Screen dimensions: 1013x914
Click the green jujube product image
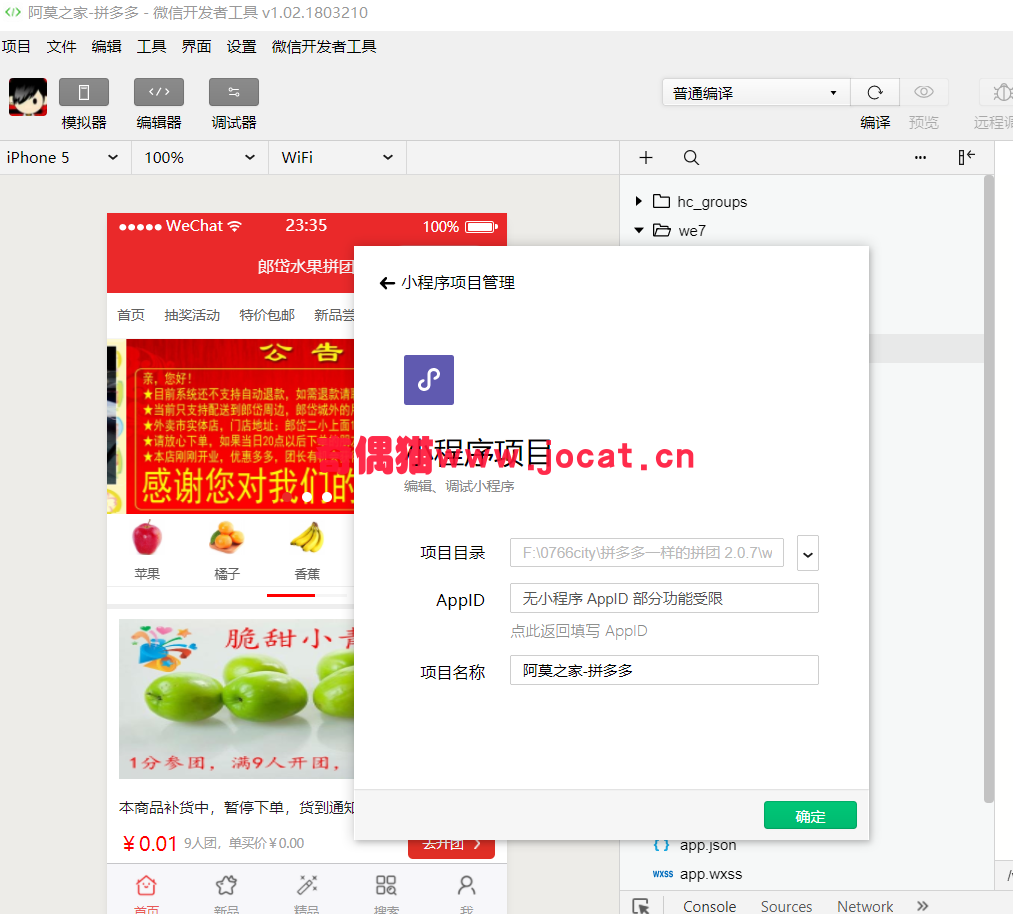click(x=236, y=699)
